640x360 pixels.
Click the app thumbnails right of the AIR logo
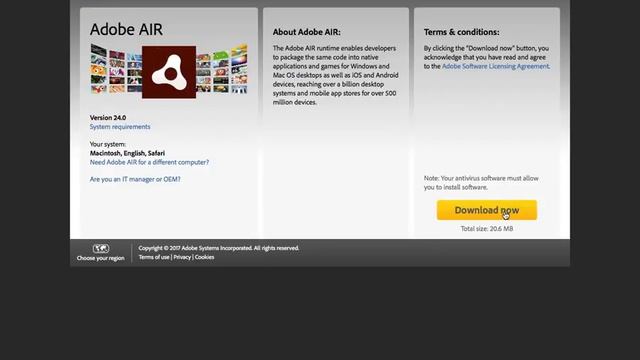click(x=222, y=69)
